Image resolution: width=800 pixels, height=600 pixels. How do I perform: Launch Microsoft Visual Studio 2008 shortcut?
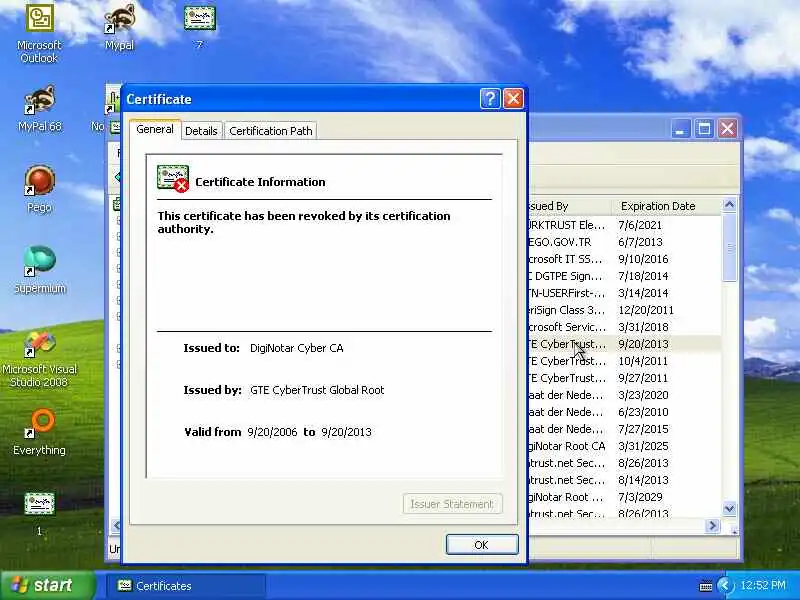(39, 360)
